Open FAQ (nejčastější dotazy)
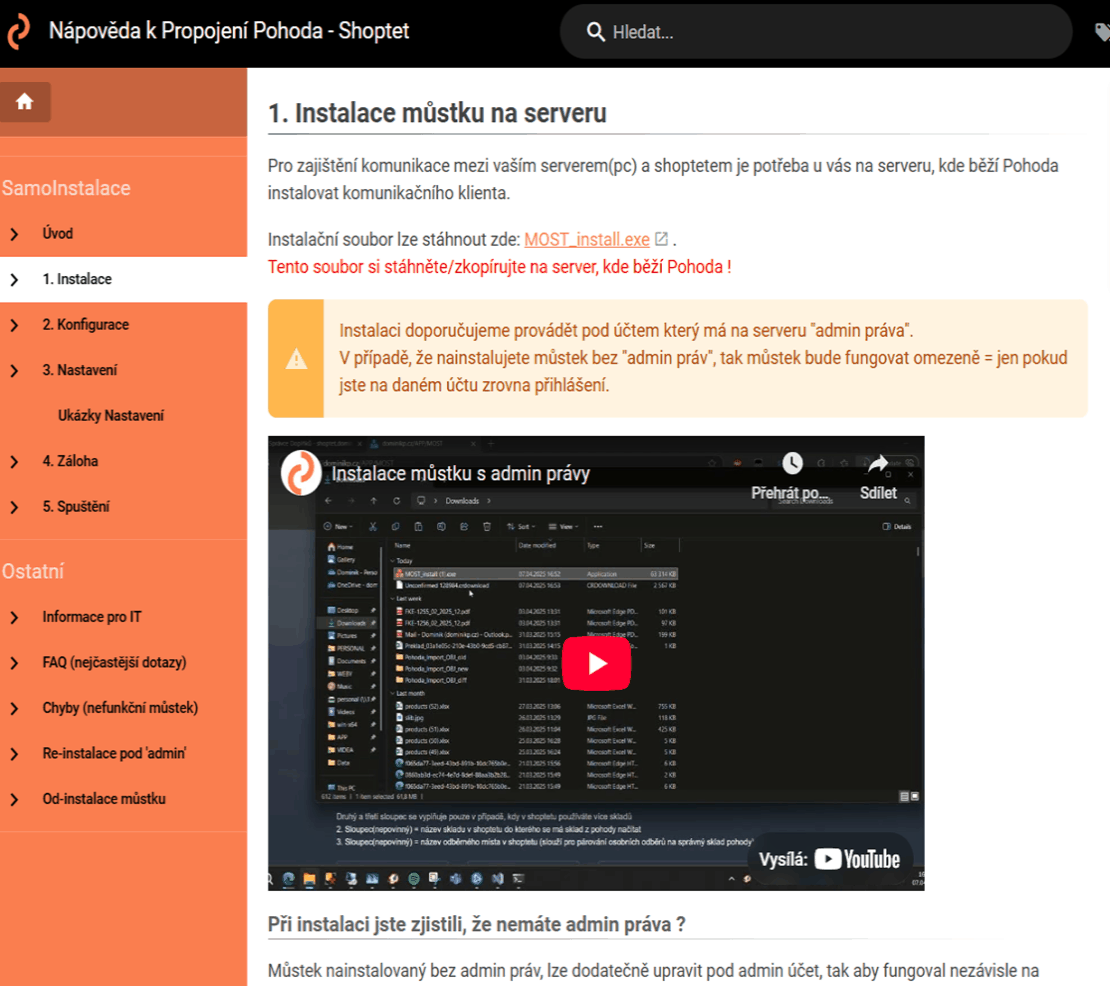Image resolution: width=1110 pixels, height=986 pixels. click(x=115, y=663)
